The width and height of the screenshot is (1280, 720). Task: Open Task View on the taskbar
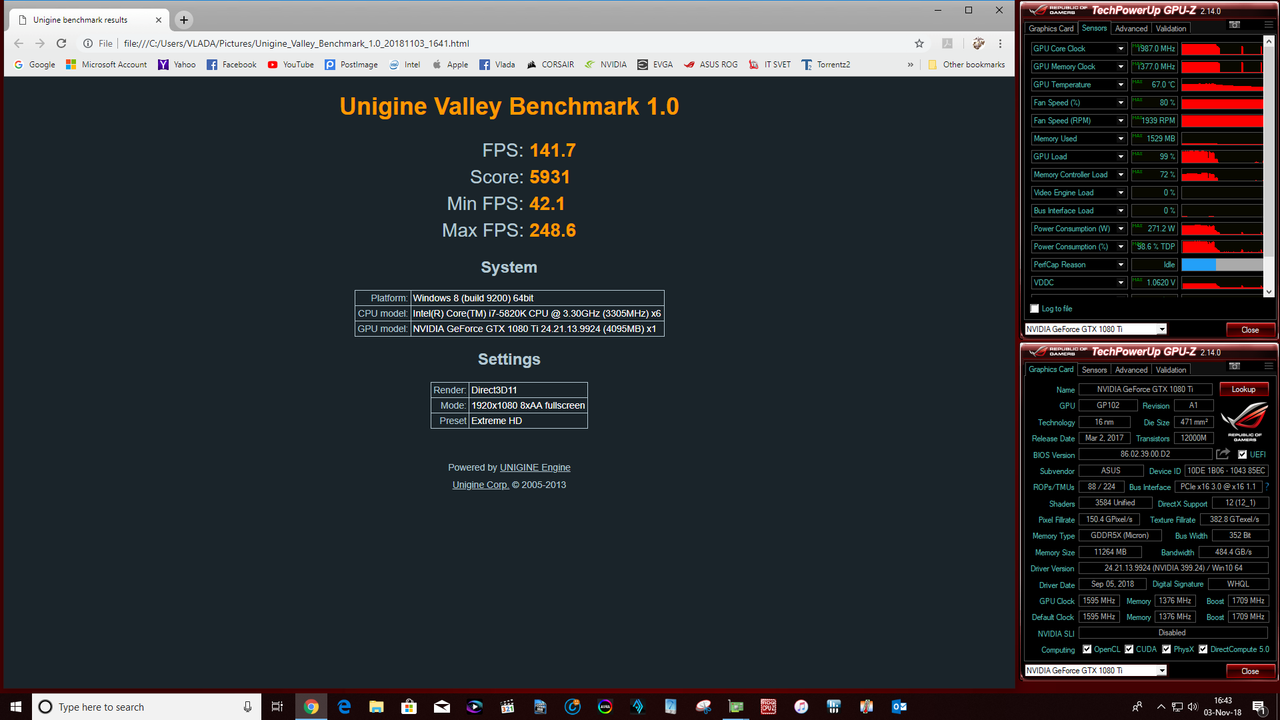[277, 706]
